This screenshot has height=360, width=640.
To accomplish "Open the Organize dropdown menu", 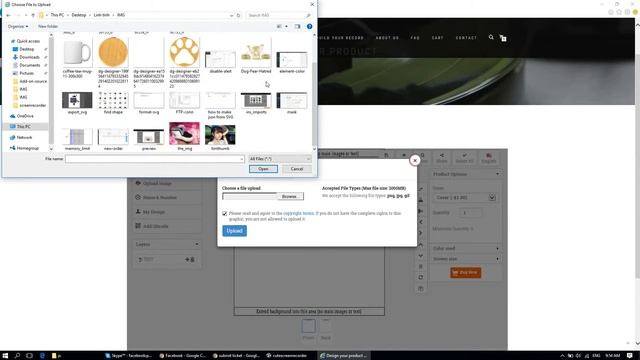I will click(x=18, y=27).
